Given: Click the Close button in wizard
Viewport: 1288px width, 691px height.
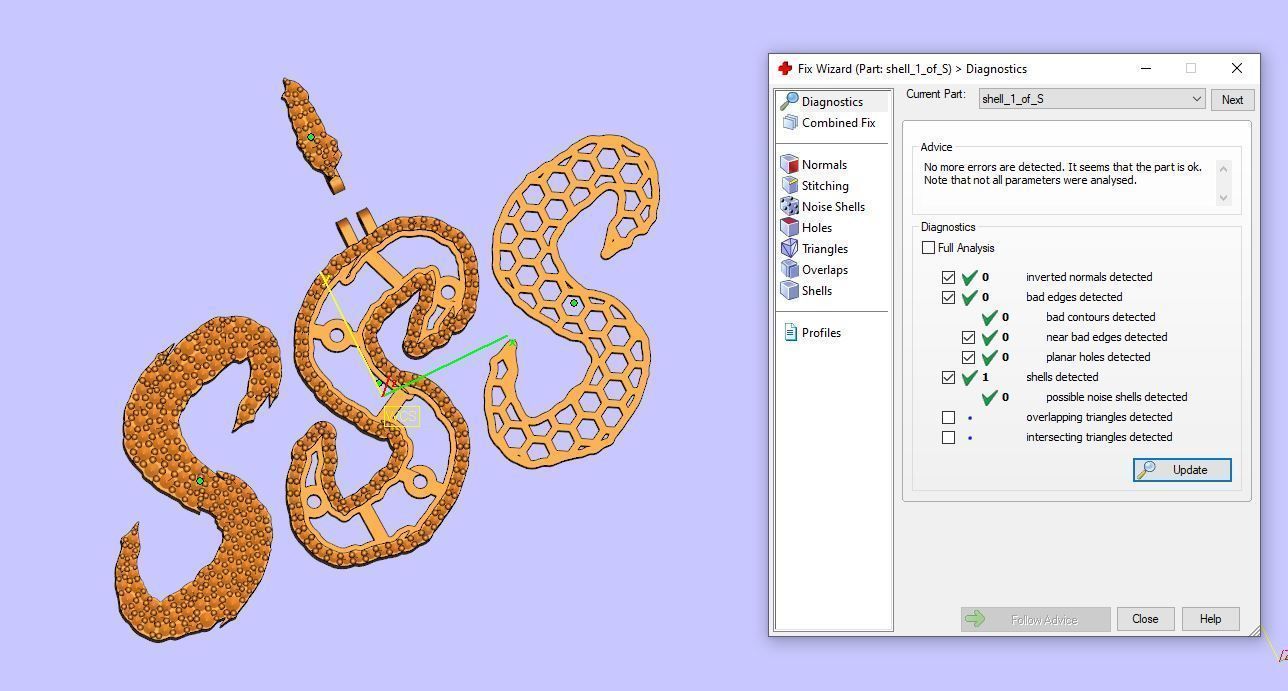Looking at the screenshot, I should click(x=1145, y=619).
